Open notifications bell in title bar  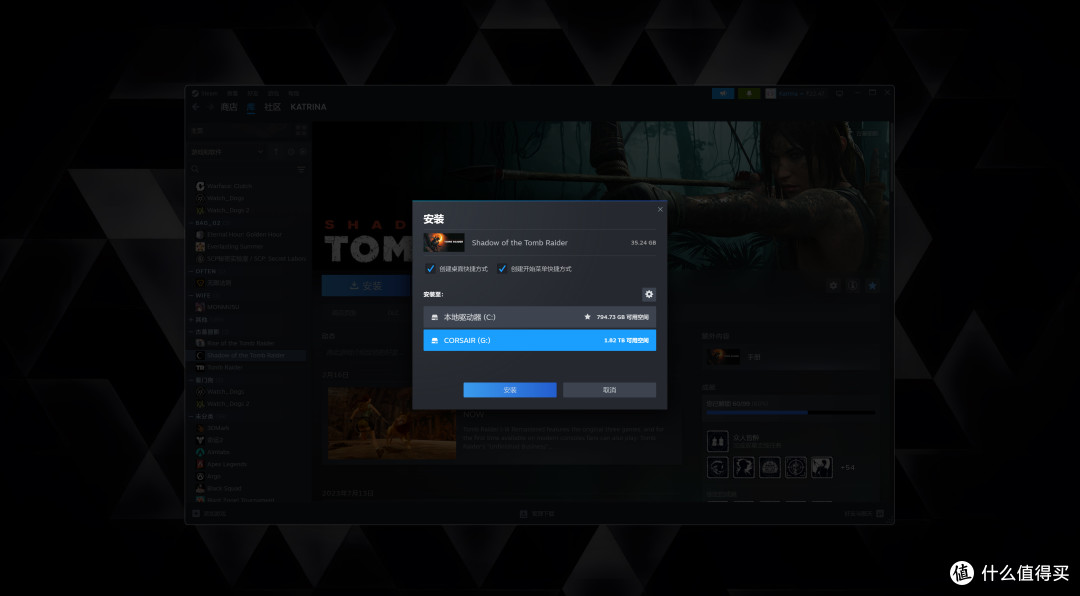click(749, 93)
